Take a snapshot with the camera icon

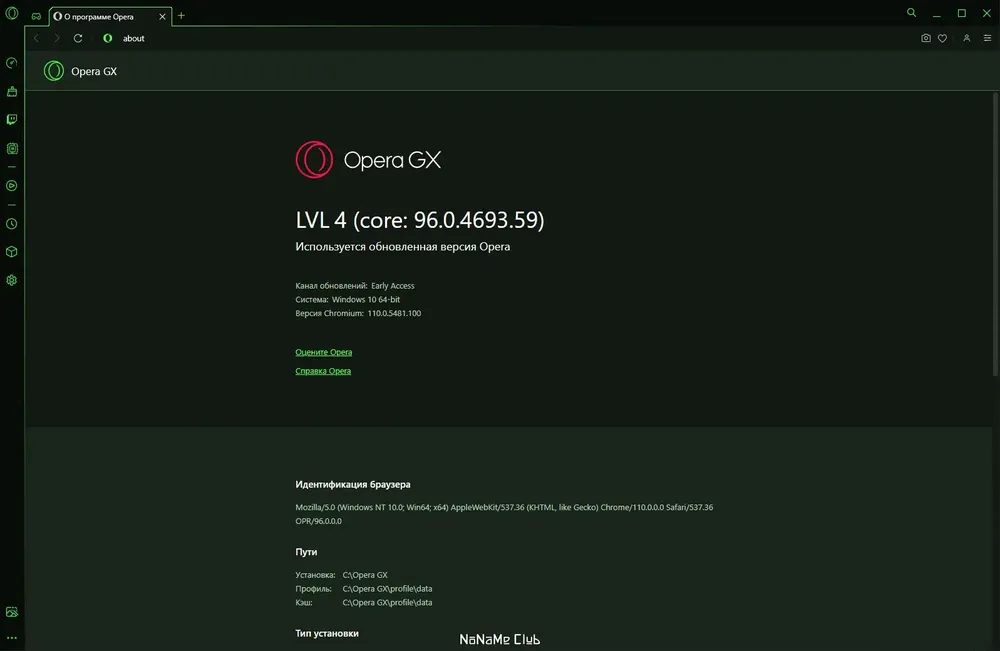[x=925, y=38]
